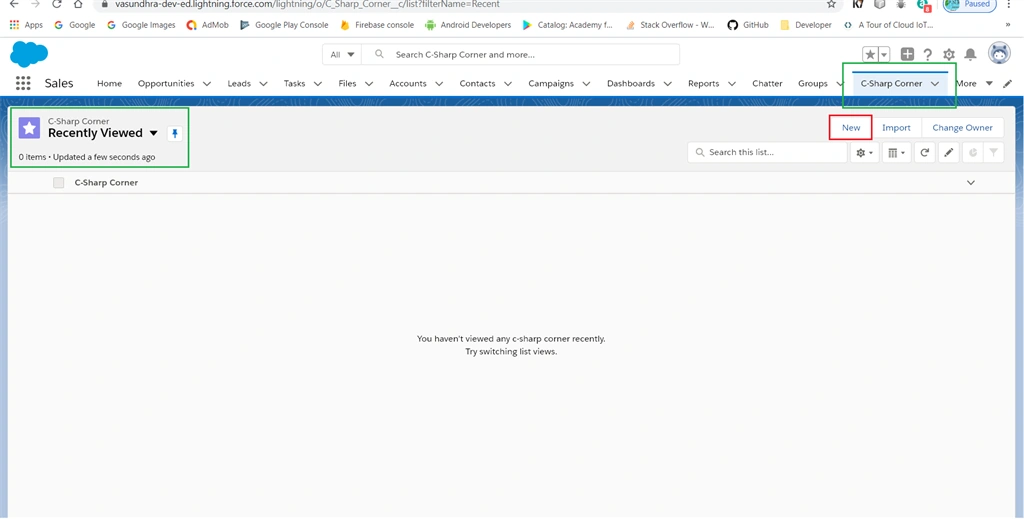Open the Notifications bell
The height and width of the screenshot is (519, 1024).
970,55
